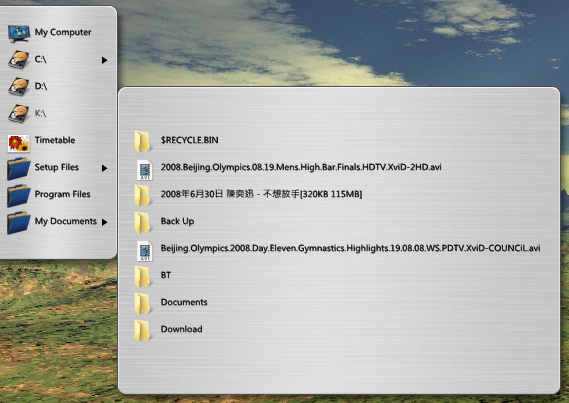Select the My Documents menu entry
Screen dimensions: 569x403
[58, 222]
